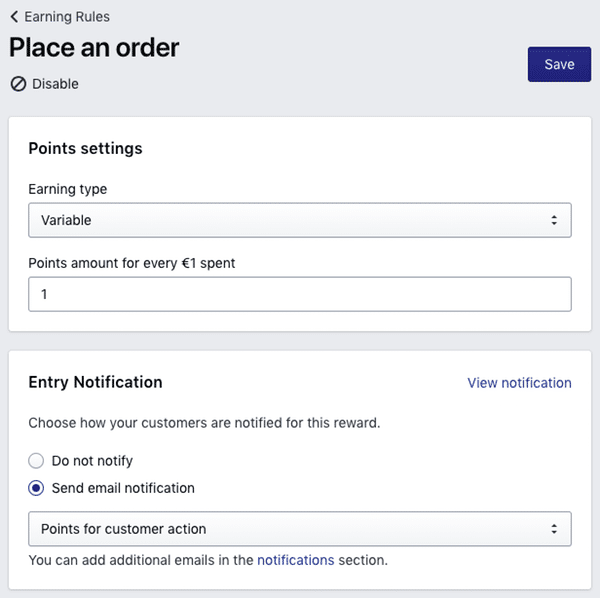Click the Entry Notification section title
This screenshot has width=600, height=598.
click(95, 382)
